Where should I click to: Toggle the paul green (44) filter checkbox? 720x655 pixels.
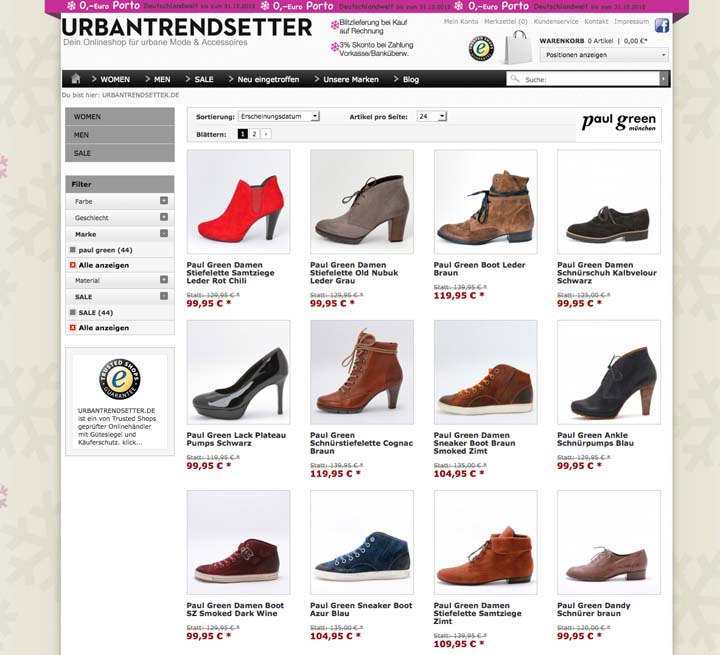coord(72,250)
